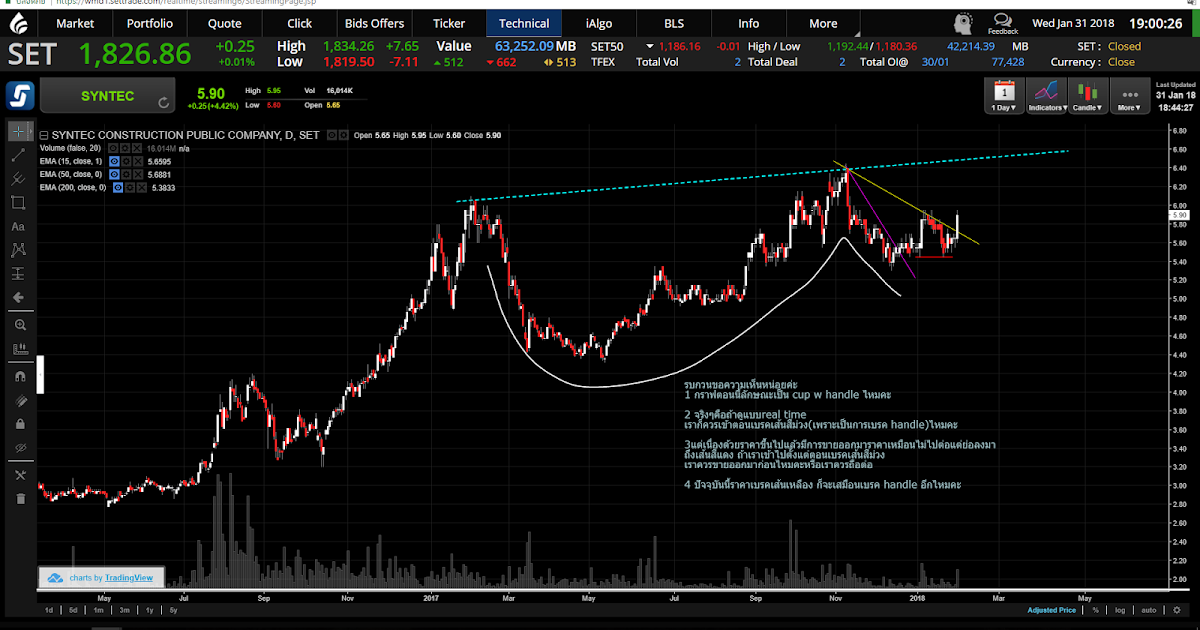Screen dimensions: 1200x630
Task: Activate the zoom-in magnifier tool
Action: [20, 324]
